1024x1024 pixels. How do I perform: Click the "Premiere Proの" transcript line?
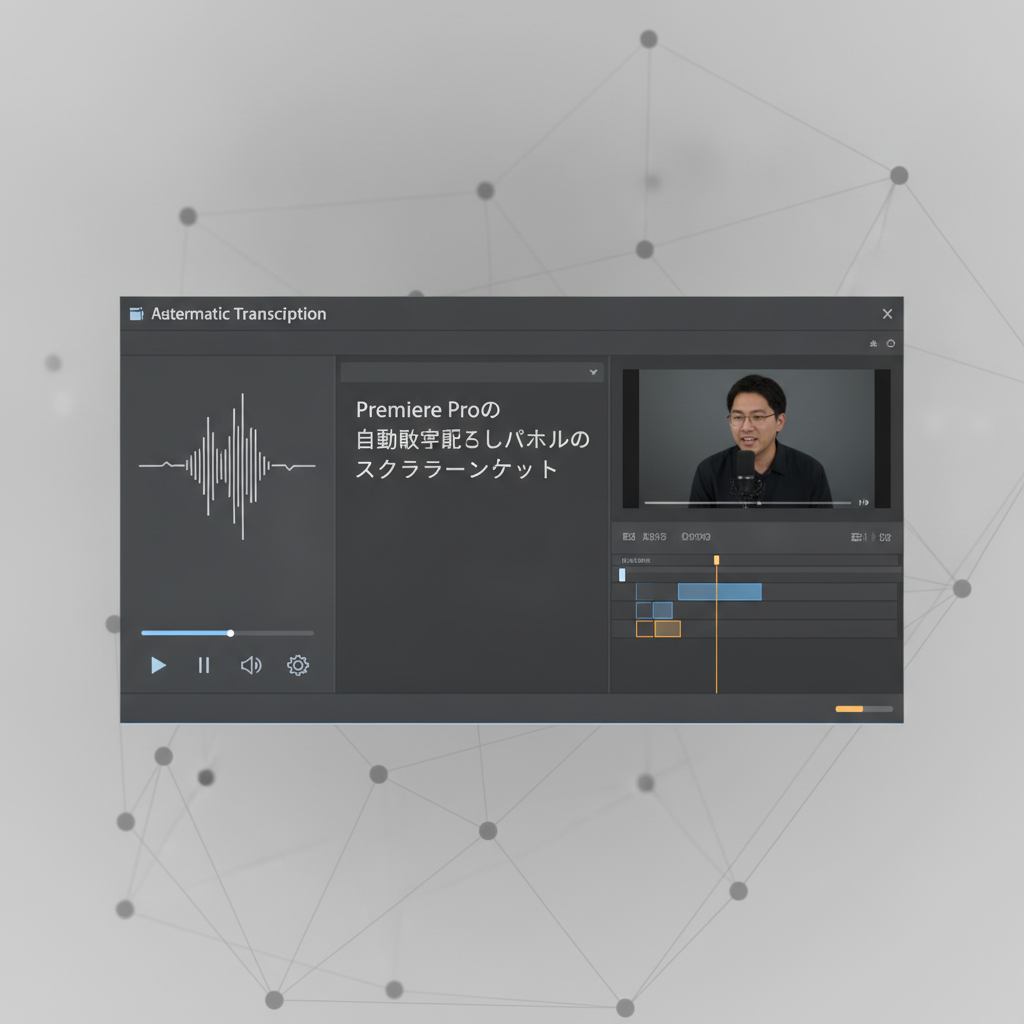(x=428, y=410)
